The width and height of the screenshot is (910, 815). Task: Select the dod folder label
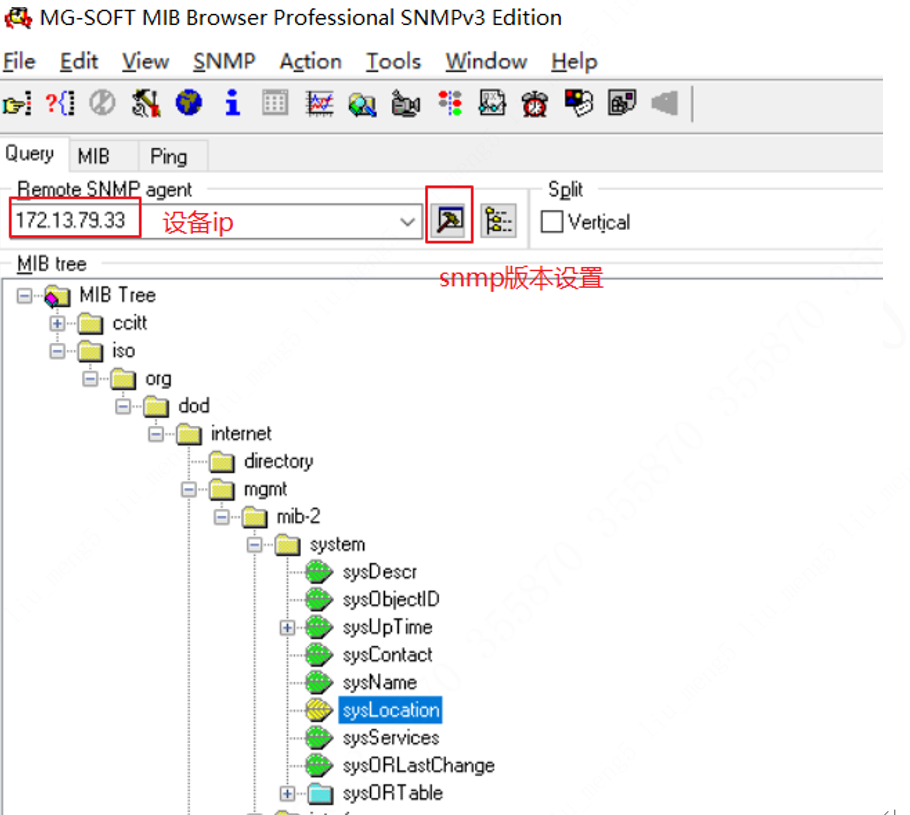(x=193, y=406)
